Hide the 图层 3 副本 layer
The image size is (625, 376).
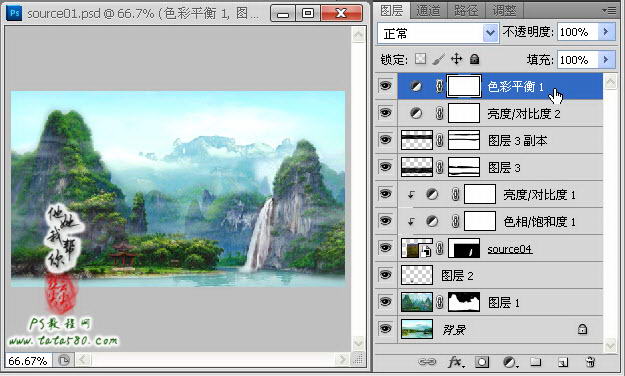coord(385,140)
